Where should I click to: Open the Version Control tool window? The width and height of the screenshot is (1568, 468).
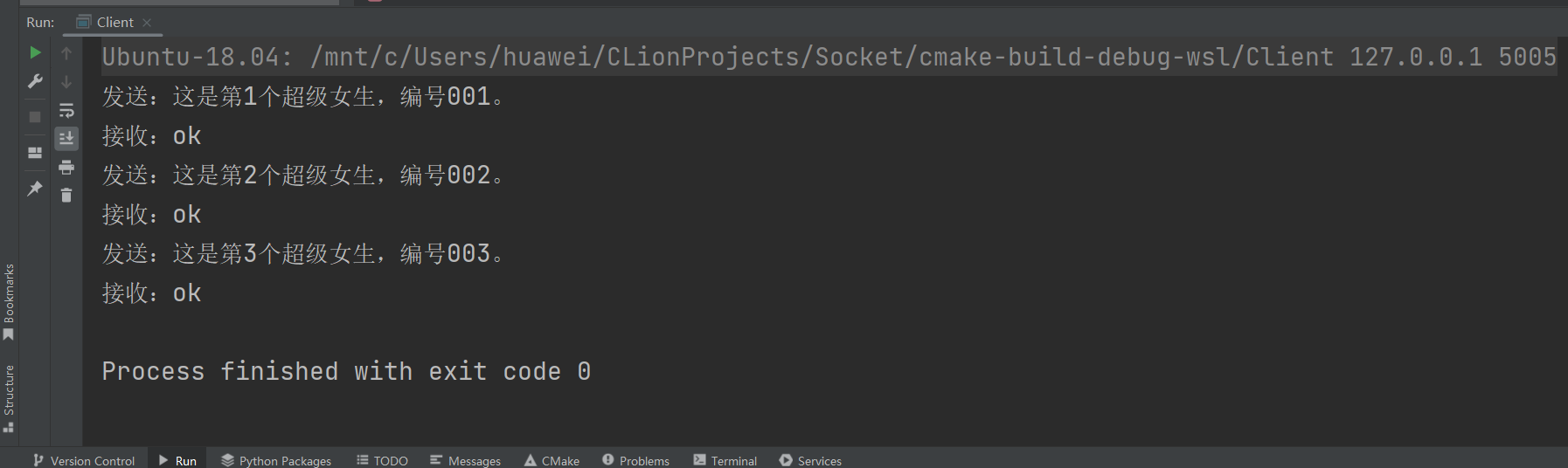pos(84,460)
